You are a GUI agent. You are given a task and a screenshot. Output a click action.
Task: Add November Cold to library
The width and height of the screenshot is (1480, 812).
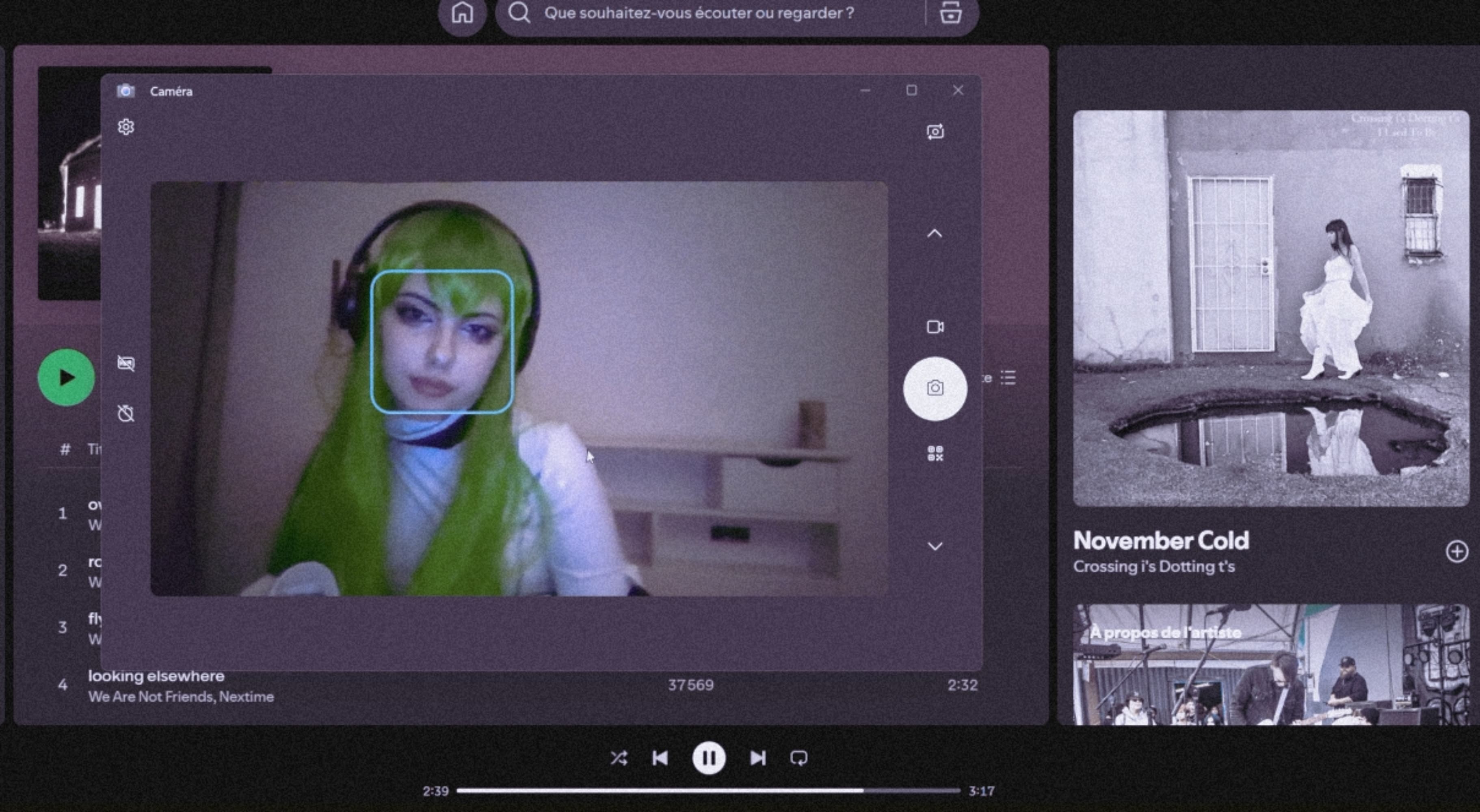[1456, 552]
